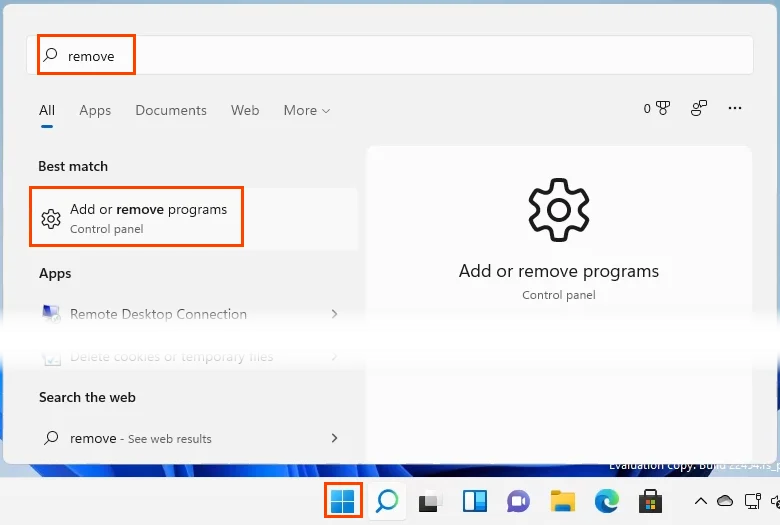
Task: Click network monitor tray icon
Action: coord(753,501)
